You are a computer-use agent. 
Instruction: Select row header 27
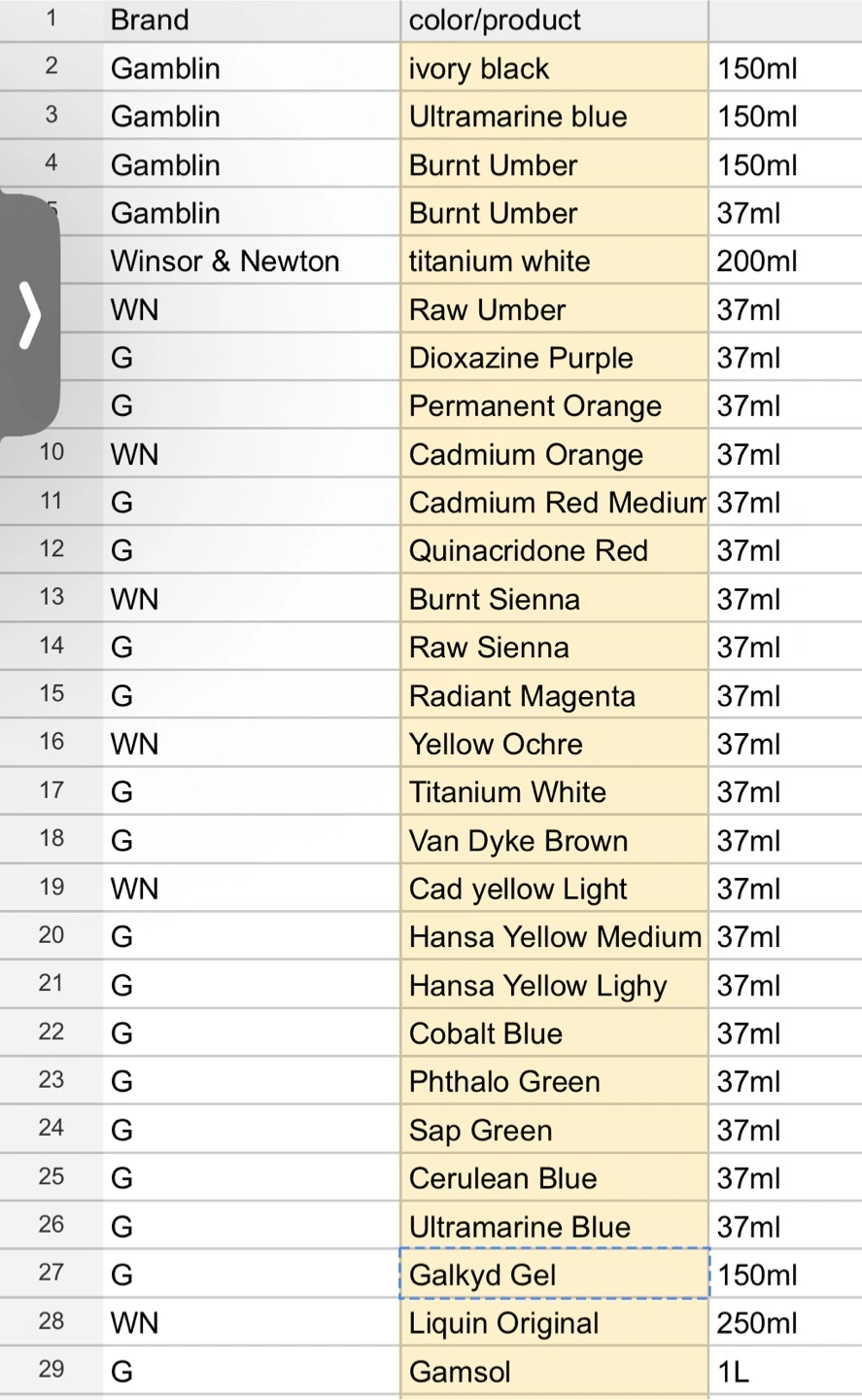point(52,1274)
